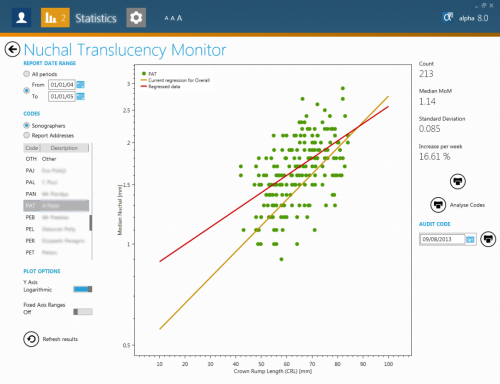This screenshot has width=500, height=384.
Task: Go back using the arrow icon
Action: pos(12,50)
